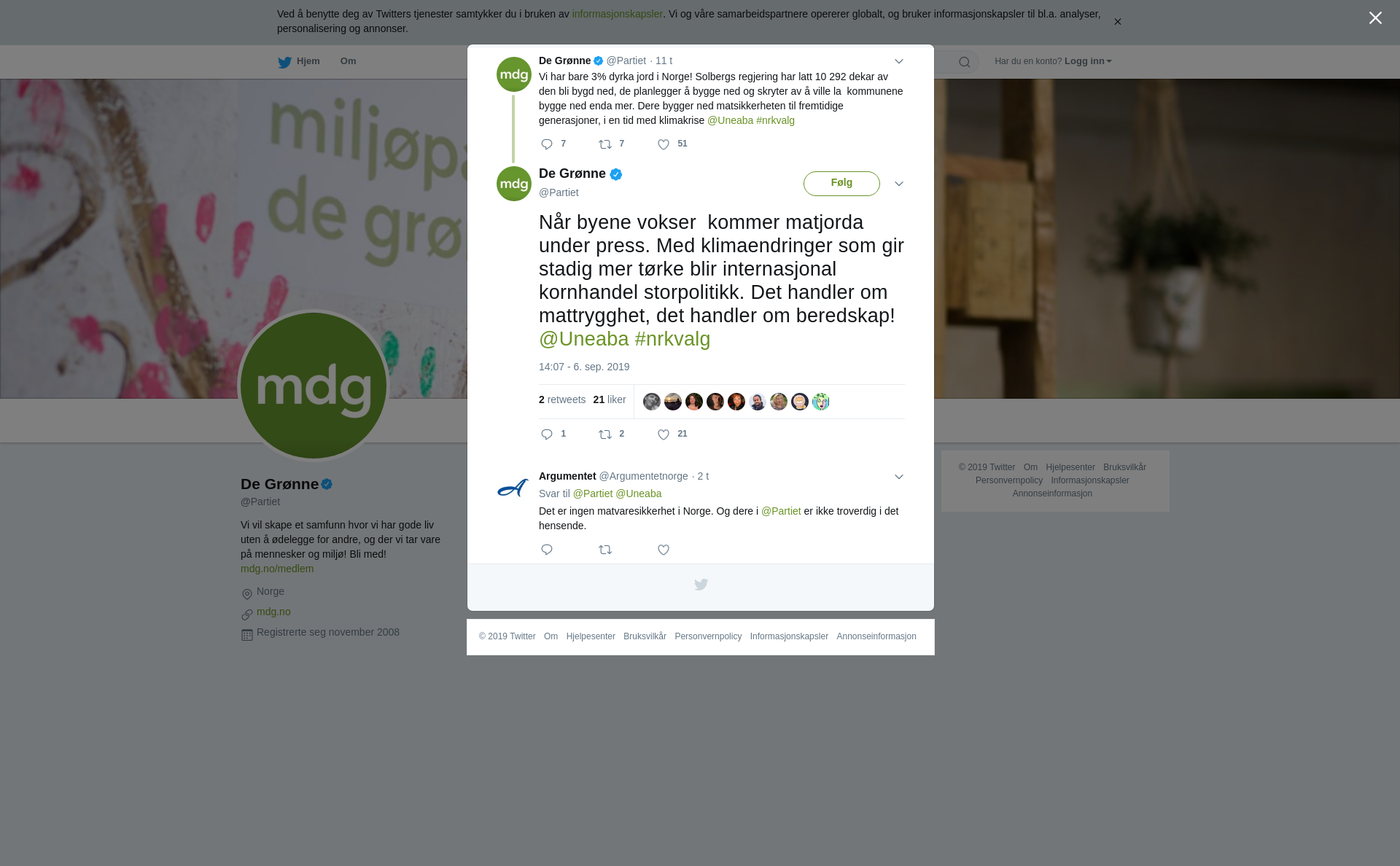Follow De Grønne with the Følg button
This screenshot has width=1400, height=866.
(841, 184)
